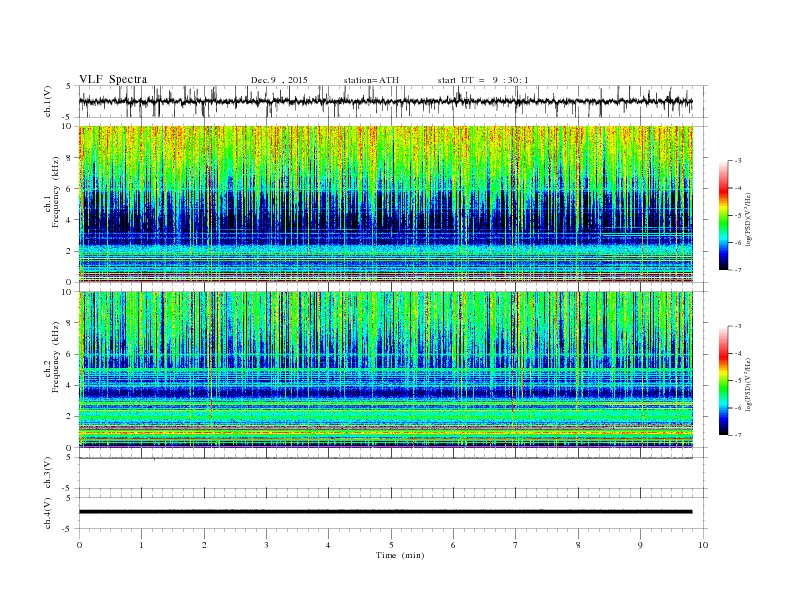792x612 pixels.
Task: Click the 'ch.1(V)' axis label
Action: [x=48, y=101]
